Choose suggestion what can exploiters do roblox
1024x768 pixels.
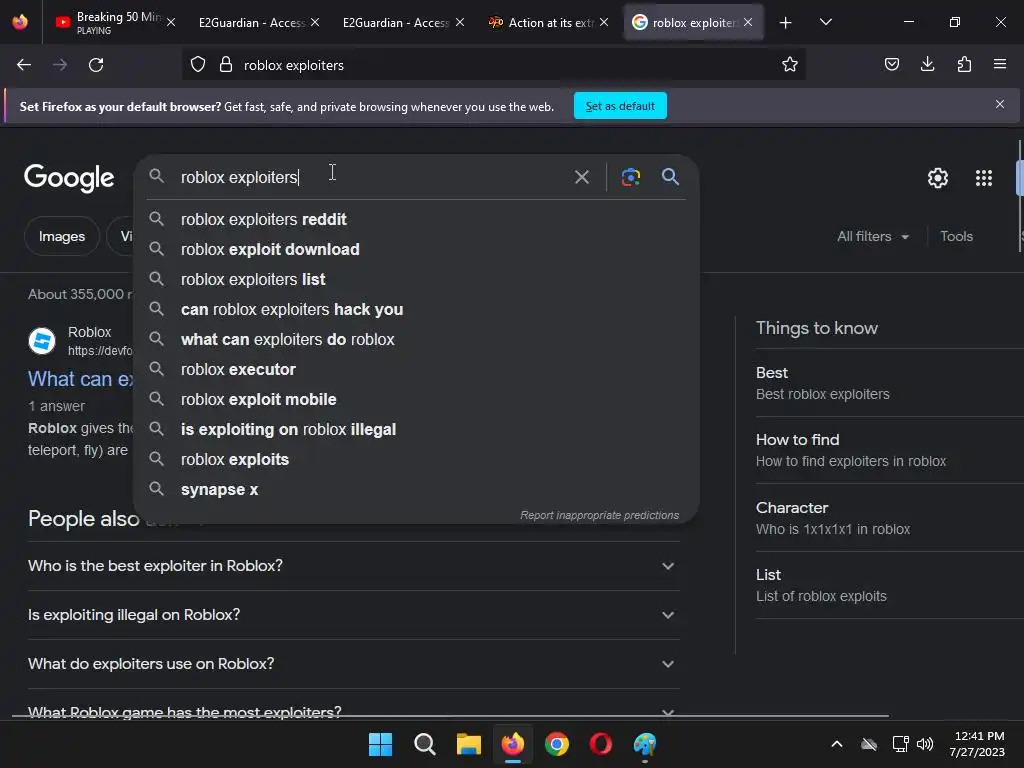tap(416, 340)
